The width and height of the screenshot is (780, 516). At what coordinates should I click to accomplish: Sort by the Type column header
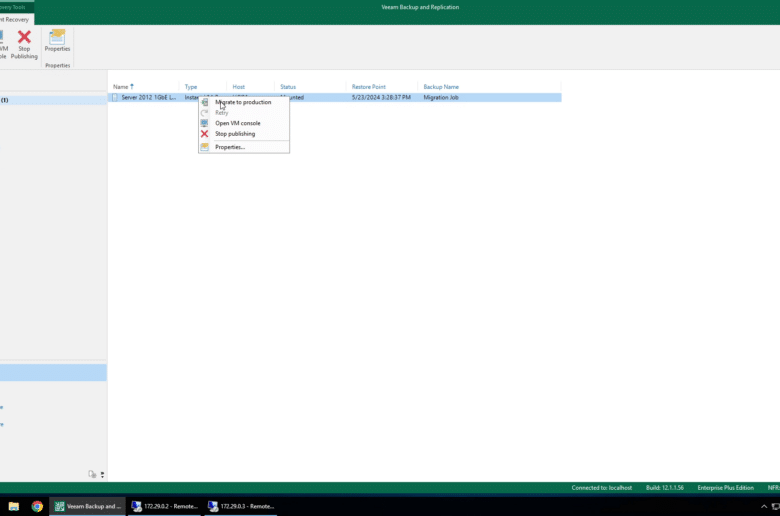point(191,87)
